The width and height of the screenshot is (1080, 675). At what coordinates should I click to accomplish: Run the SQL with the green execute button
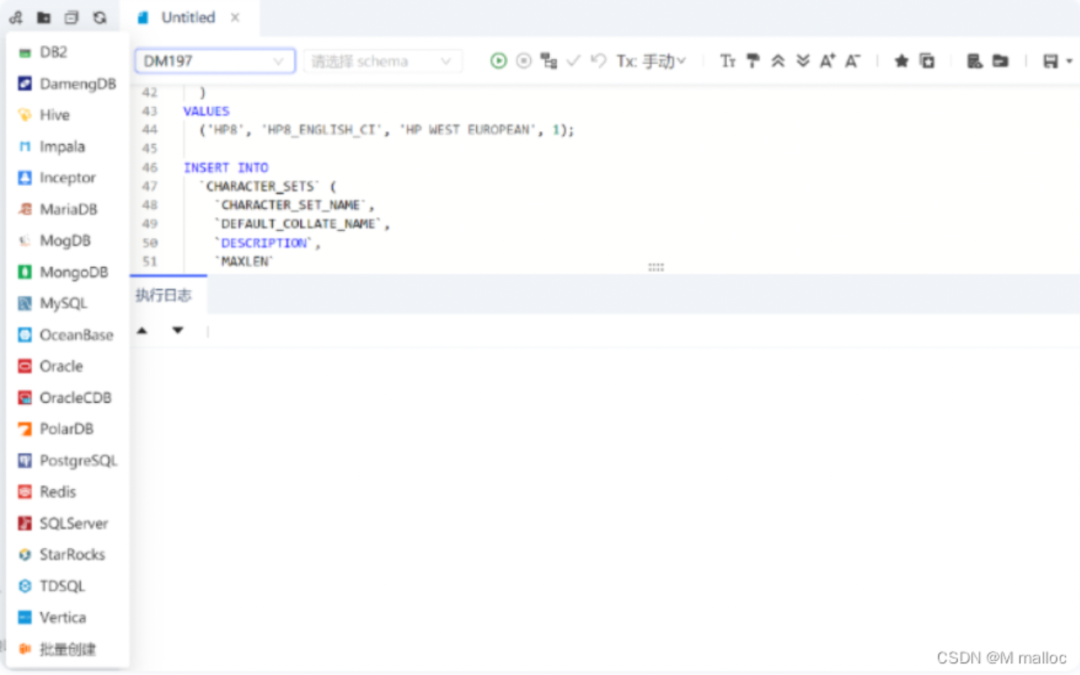pos(498,61)
